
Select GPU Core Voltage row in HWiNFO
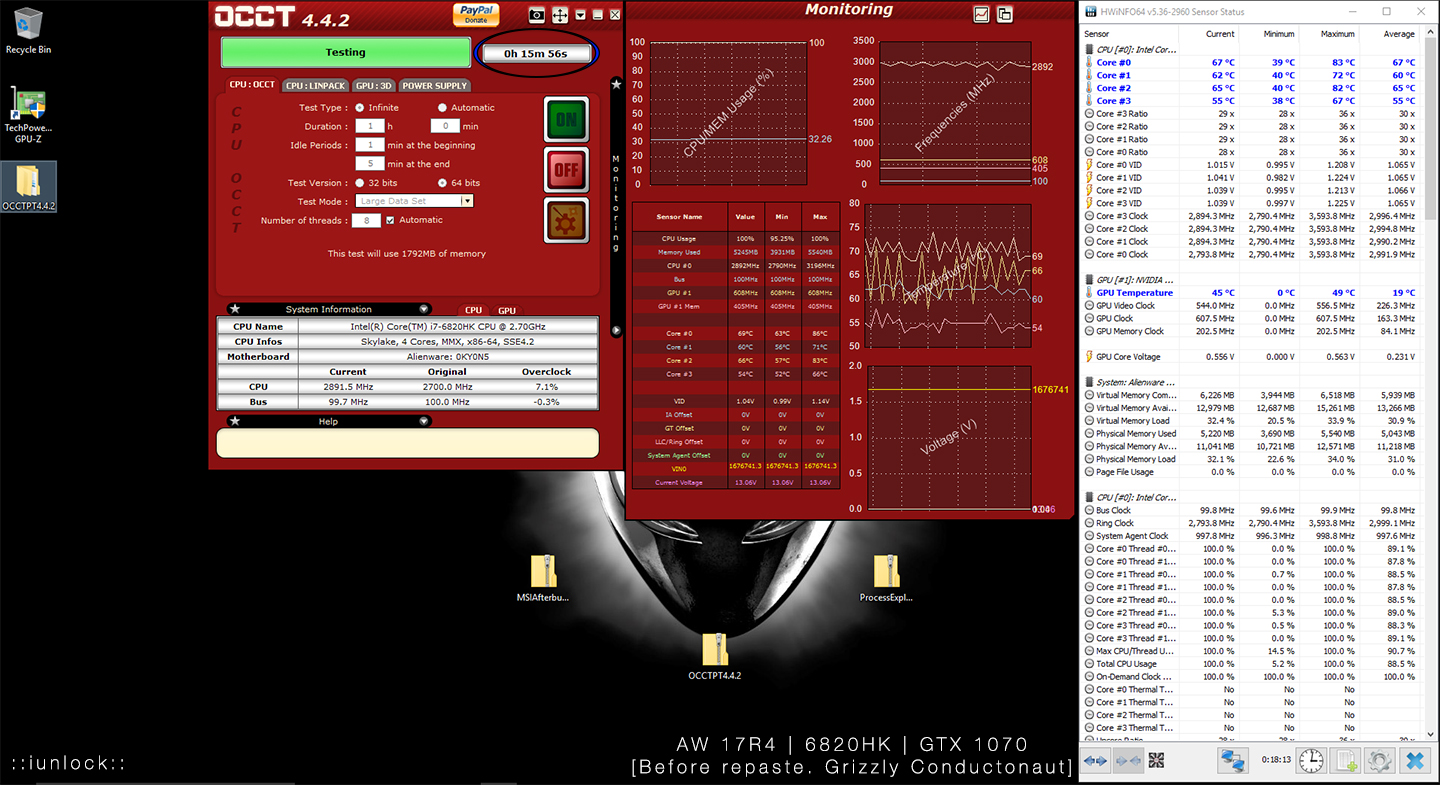(1250, 357)
